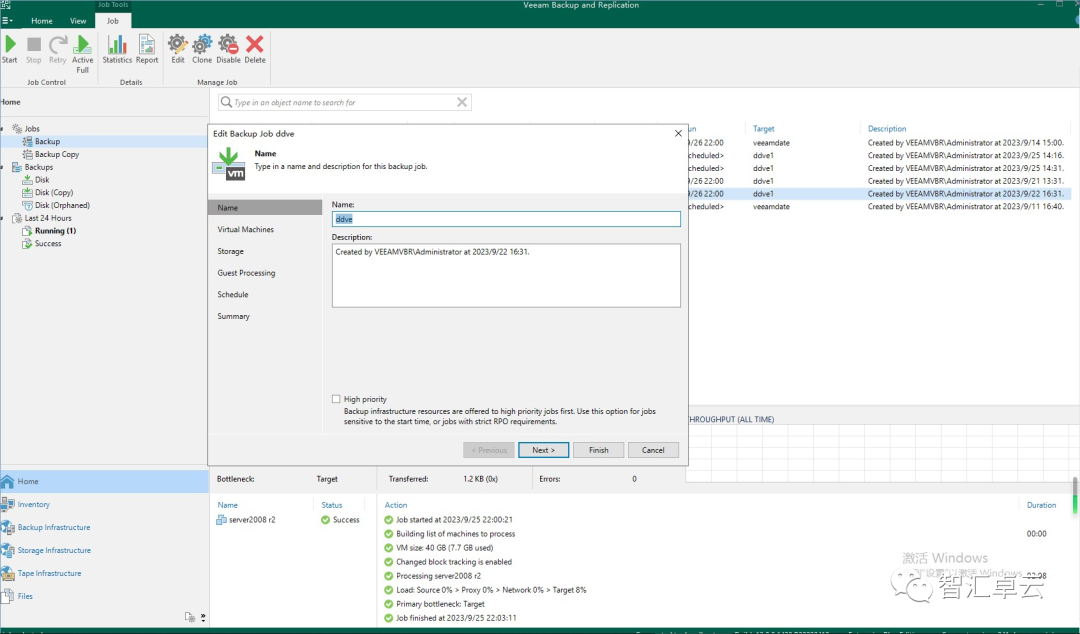Click the Stop job icon
Viewport: 1080px width, 634px height.
pos(34,50)
